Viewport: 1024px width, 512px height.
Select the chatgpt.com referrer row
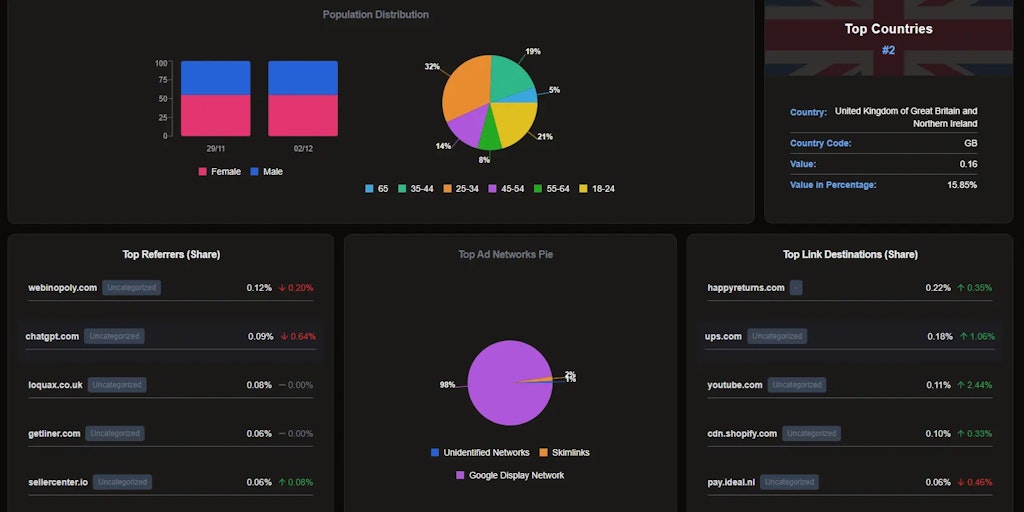click(170, 336)
